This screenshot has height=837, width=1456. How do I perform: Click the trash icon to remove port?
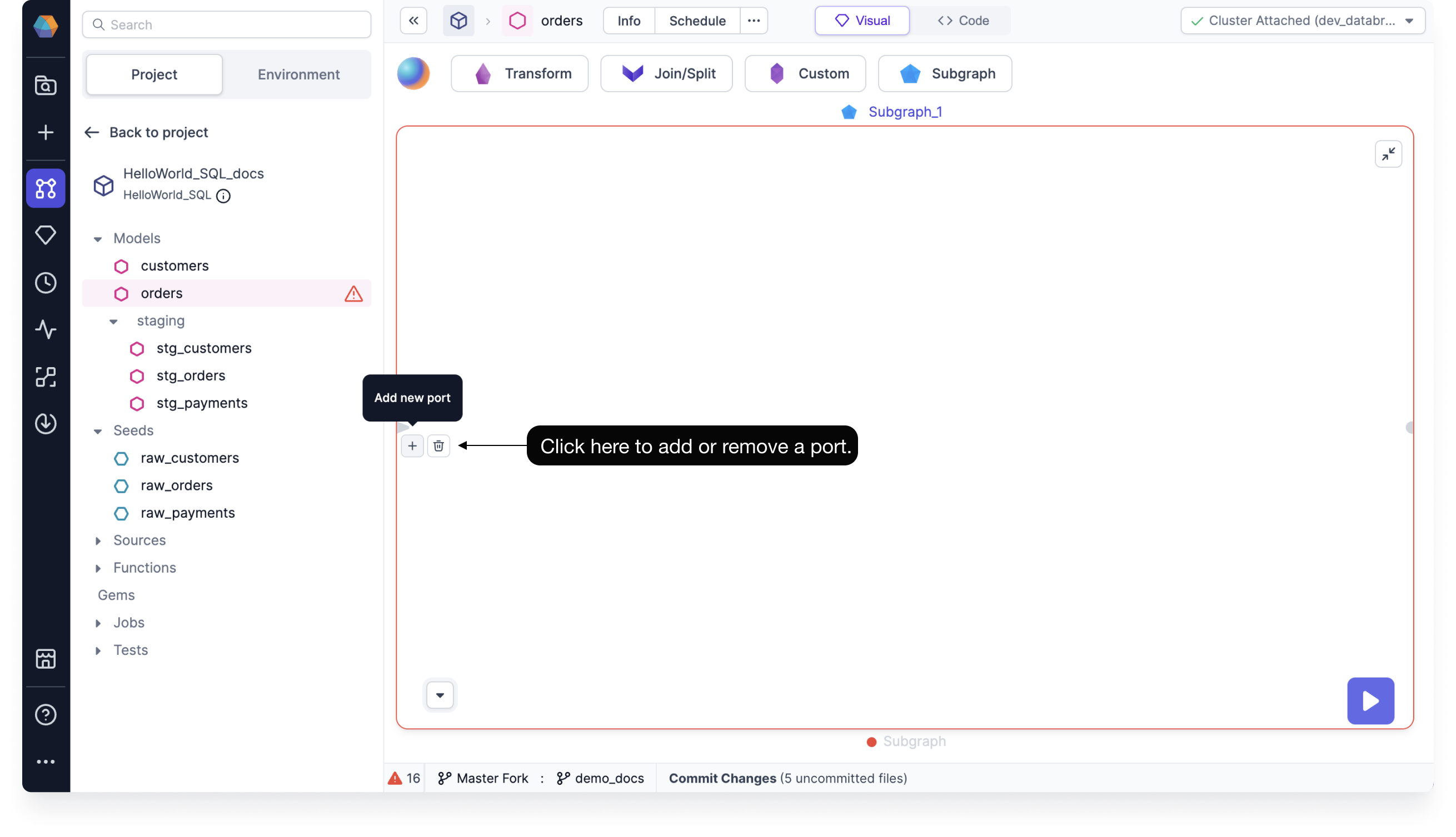click(439, 446)
